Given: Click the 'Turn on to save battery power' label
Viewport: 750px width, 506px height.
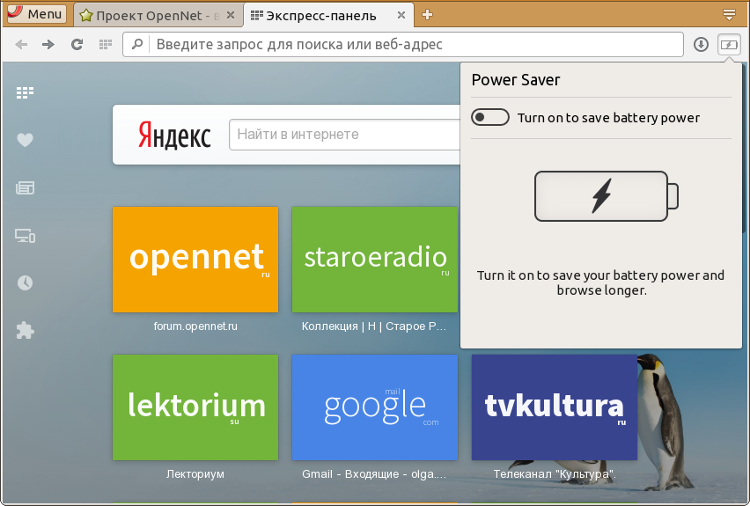Looking at the screenshot, I should (608, 118).
